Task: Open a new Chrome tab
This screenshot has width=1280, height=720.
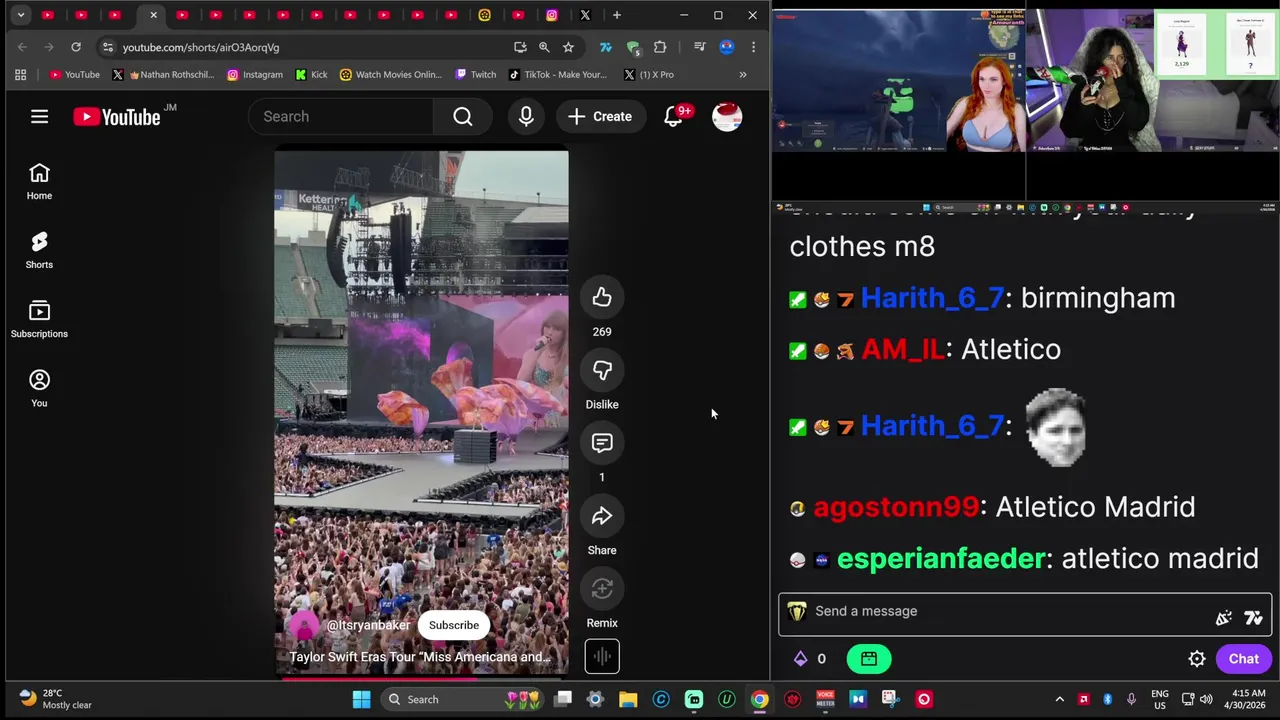Action: click(x=617, y=15)
